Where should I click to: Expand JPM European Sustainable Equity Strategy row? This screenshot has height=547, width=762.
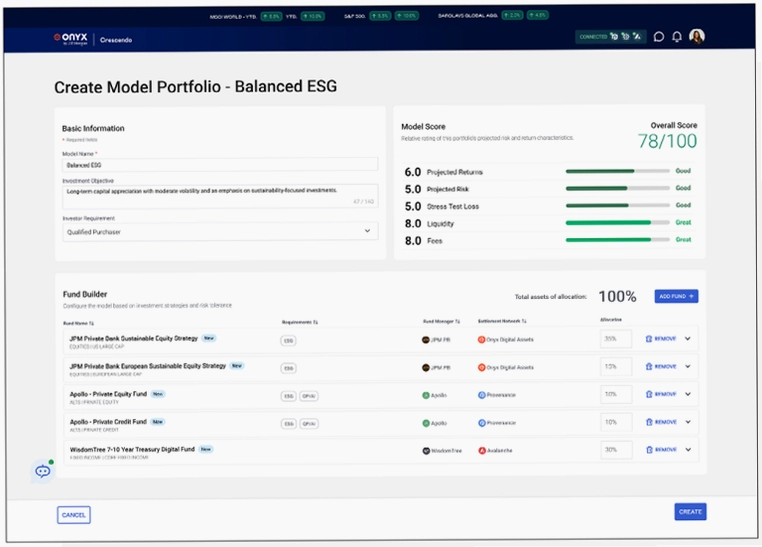(x=688, y=366)
